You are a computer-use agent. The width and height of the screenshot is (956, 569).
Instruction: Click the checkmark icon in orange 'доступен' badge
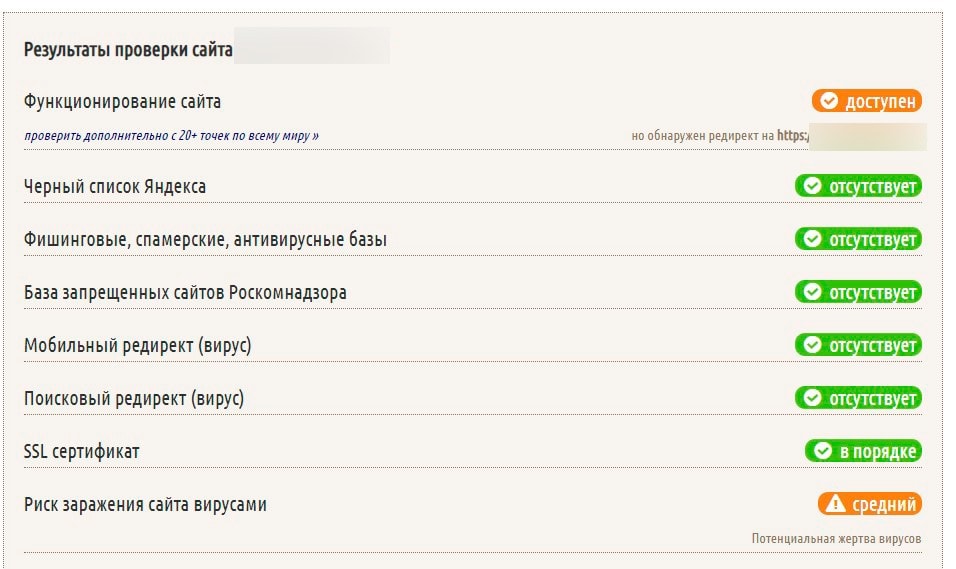[829, 101]
